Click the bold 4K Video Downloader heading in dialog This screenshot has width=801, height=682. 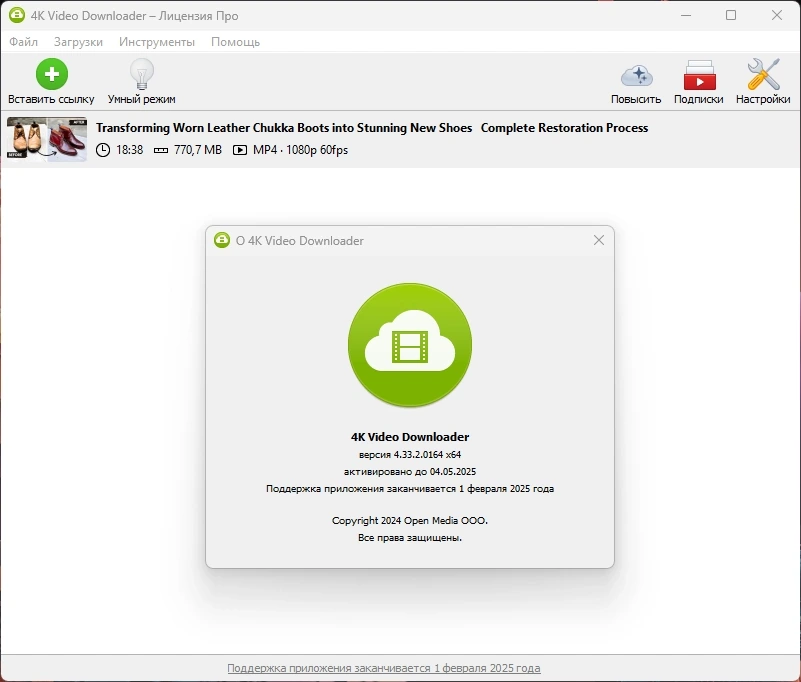pyautogui.click(x=410, y=437)
